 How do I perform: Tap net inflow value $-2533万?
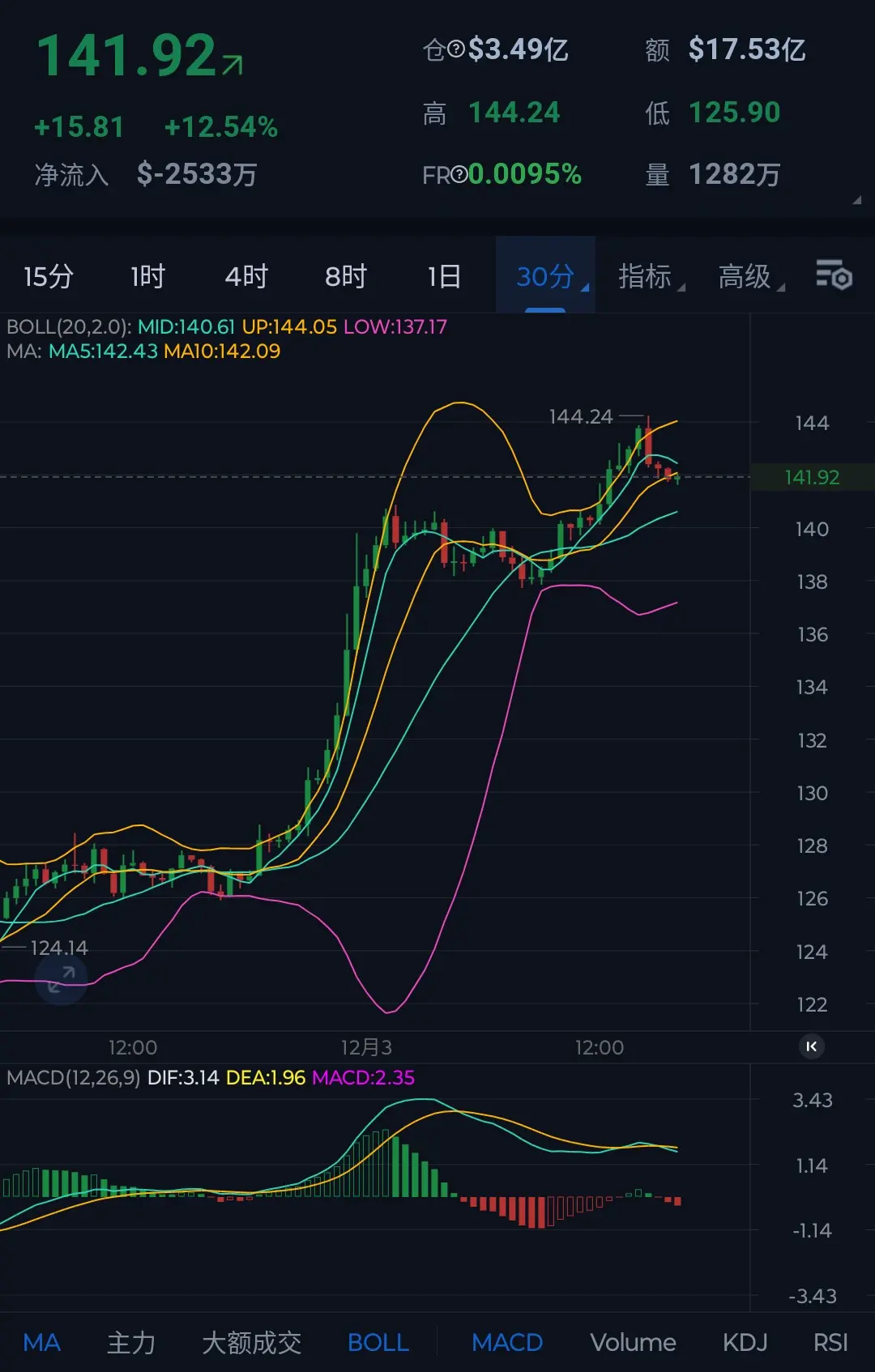(x=197, y=174)
